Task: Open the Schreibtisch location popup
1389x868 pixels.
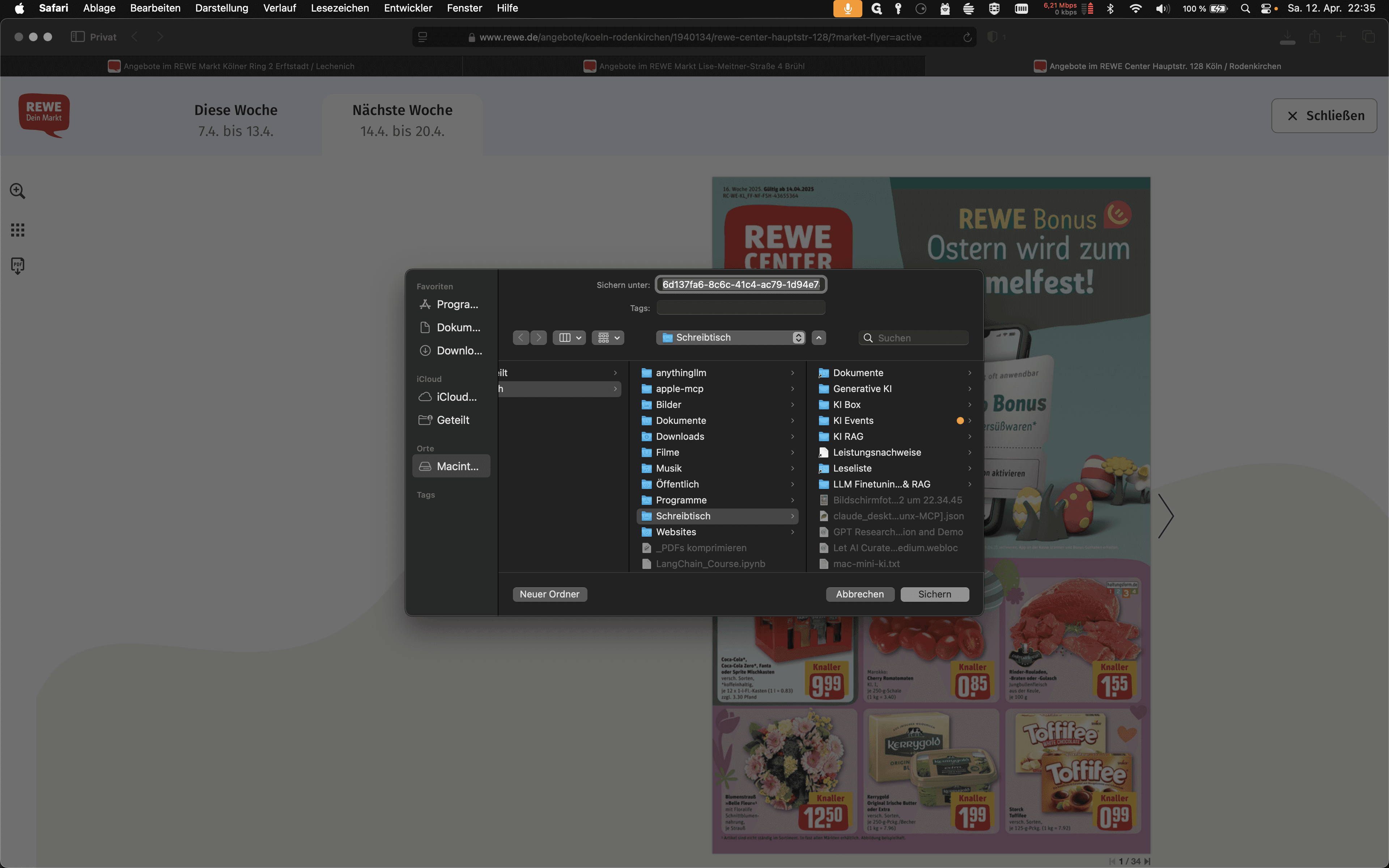Action: pos(731,337)
